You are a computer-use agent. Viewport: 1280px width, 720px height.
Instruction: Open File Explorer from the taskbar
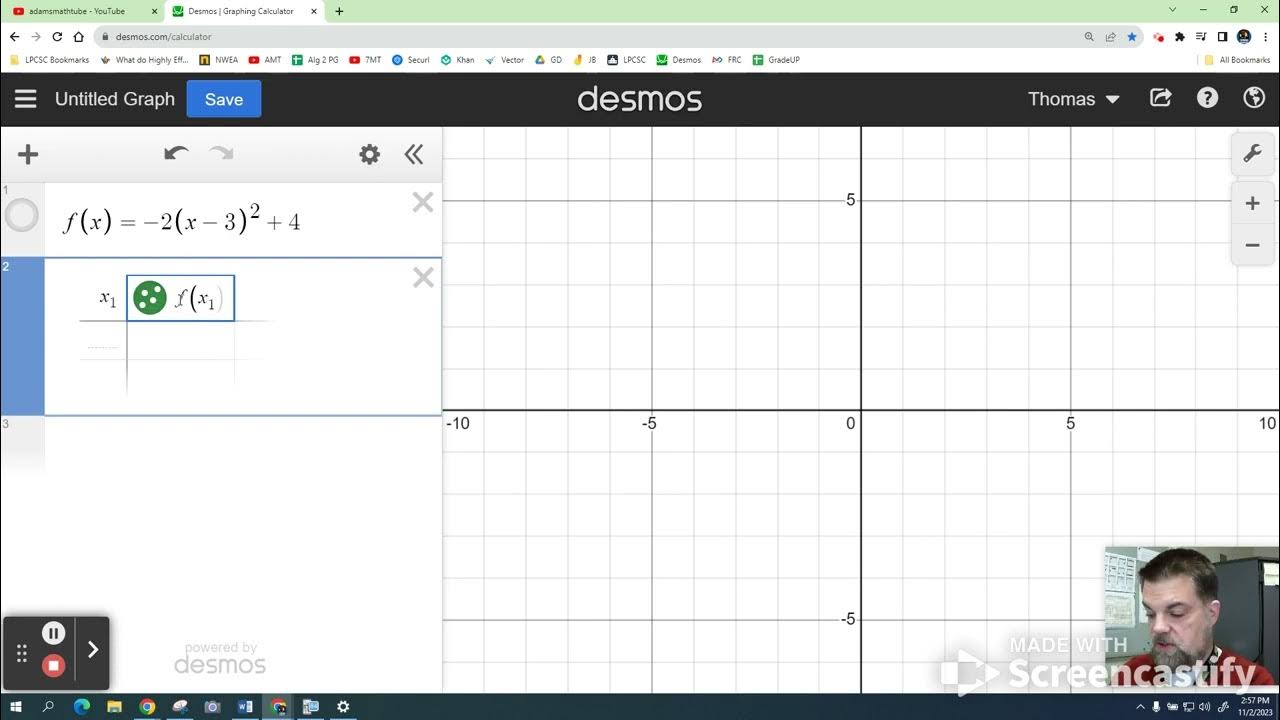[x=114, y=706]
